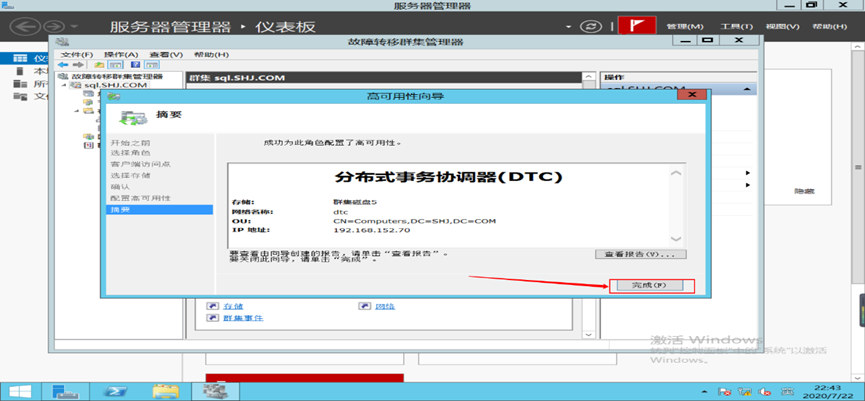Click the highlighted 摘要 step in sidebar

pyautogui.click(x=159, y=210)
